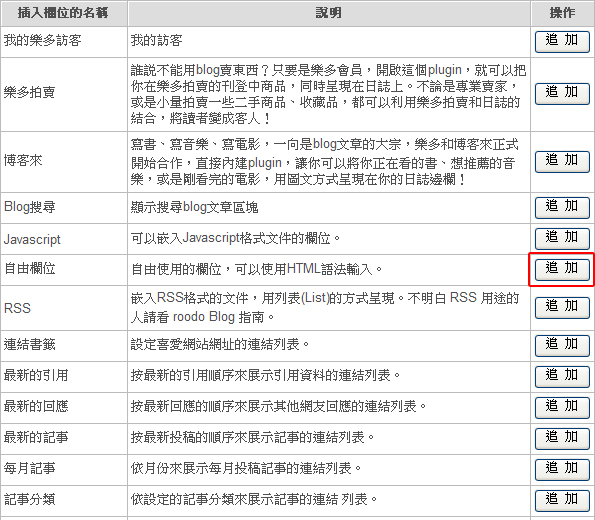Screen dimensions: 595x520
Task: Click 追加 button for 我的樂多訪客
Action: (562, 41)
